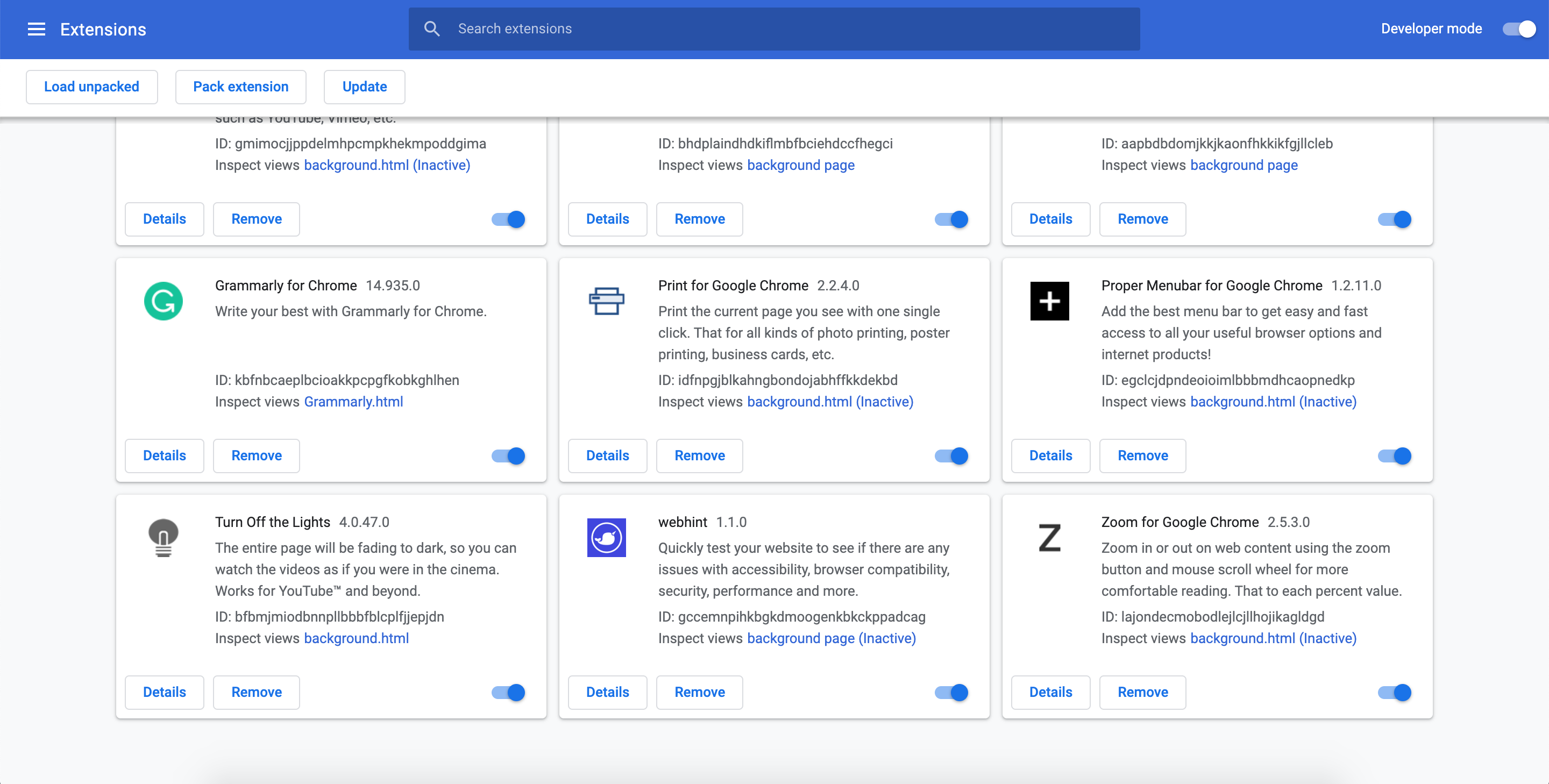Inspect background page of bhdplaindhdkiflmbfbciehdccfhegci extension
This screenshot has width=1549, height=784.
coord(800,165)
